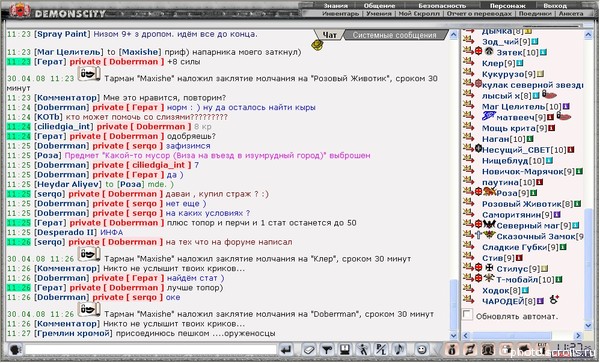The width and height of the screenshot is (600, 363).
Task: Open the Безопасность menu
Action: pos(442,5)
